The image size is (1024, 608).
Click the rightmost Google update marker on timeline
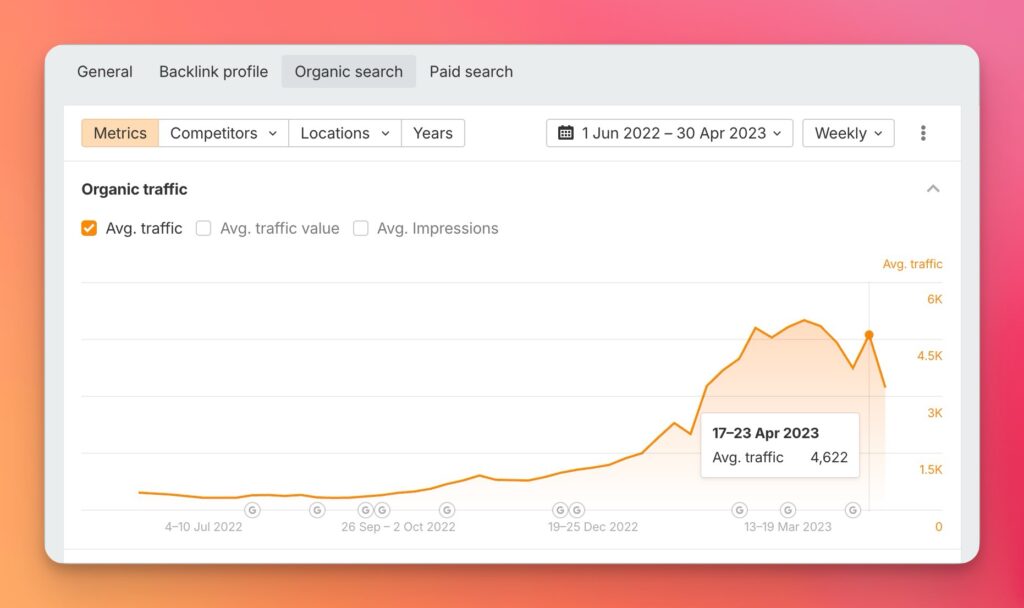(x=853, y=510)
